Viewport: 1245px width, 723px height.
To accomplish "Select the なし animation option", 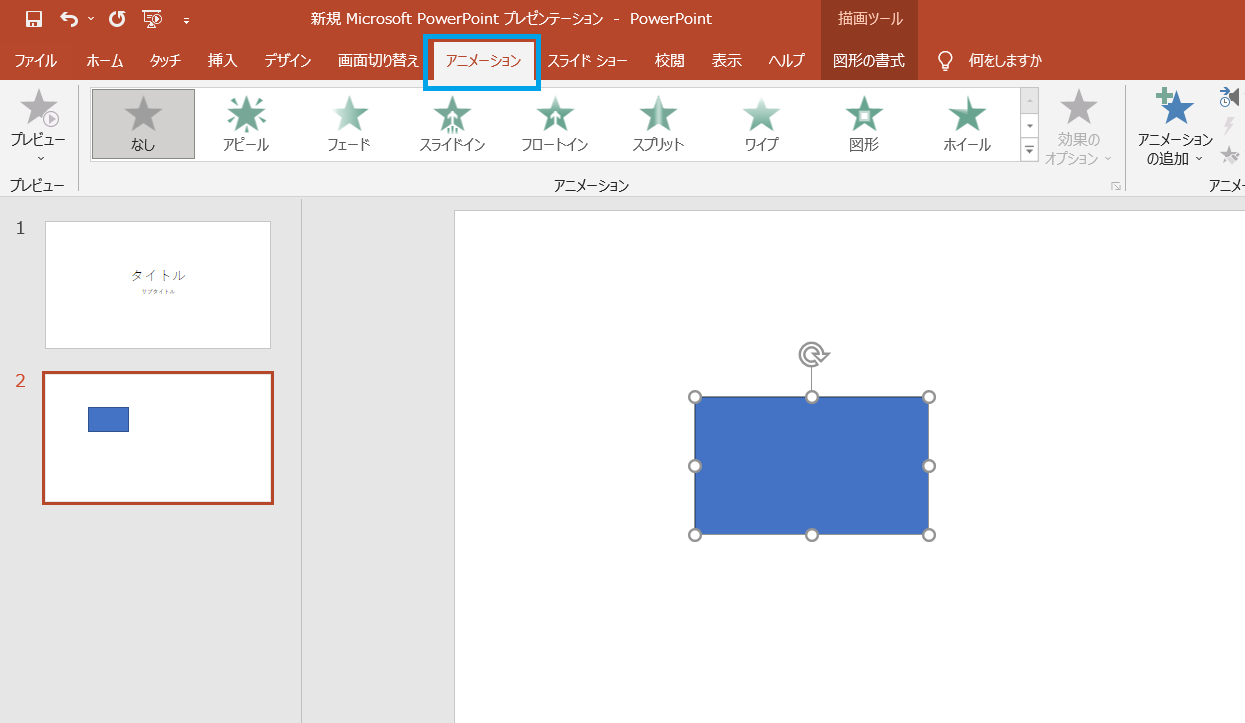I will click(143, 124).
